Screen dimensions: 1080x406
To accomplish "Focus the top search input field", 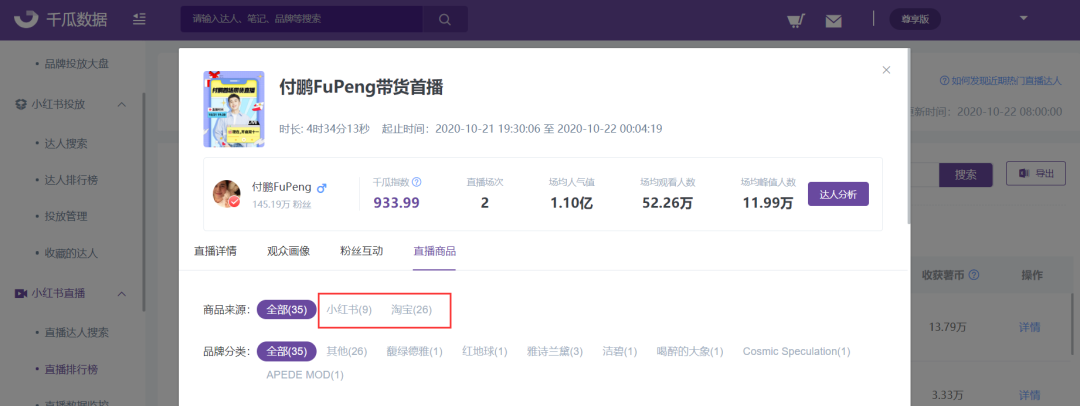I will (x=302, y=19).
